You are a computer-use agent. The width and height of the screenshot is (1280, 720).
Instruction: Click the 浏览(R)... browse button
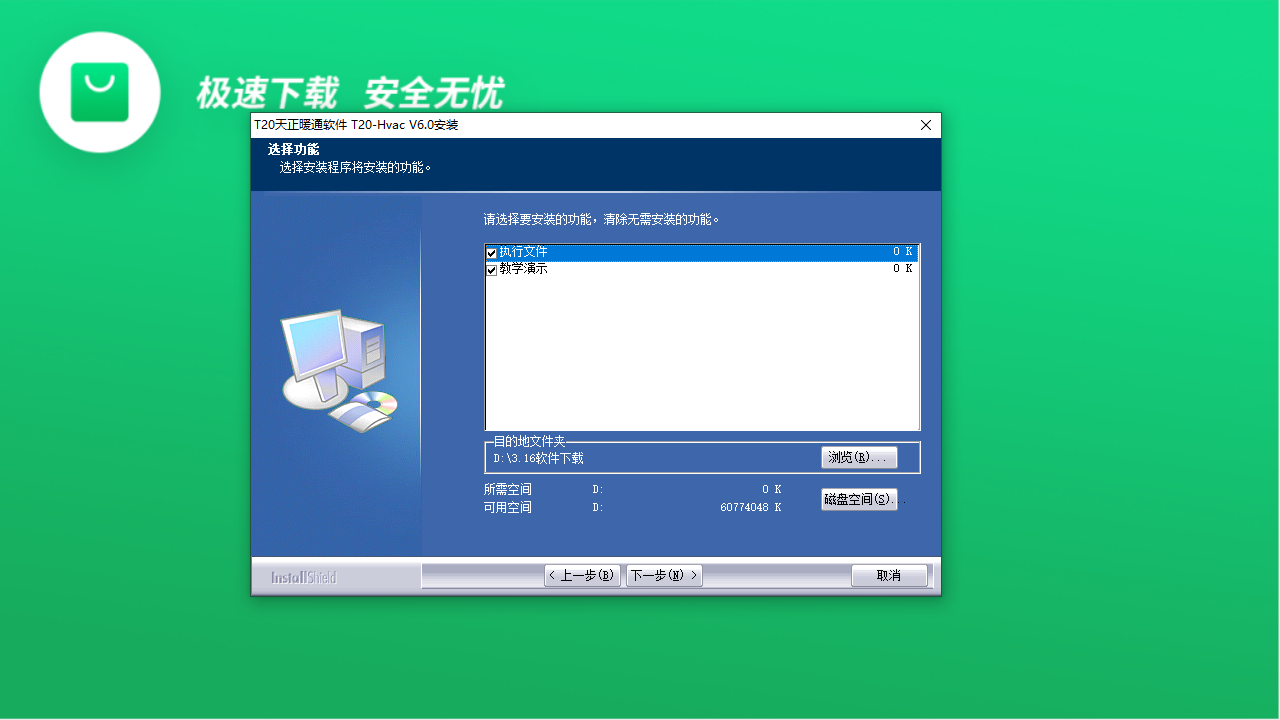point(859,457)
